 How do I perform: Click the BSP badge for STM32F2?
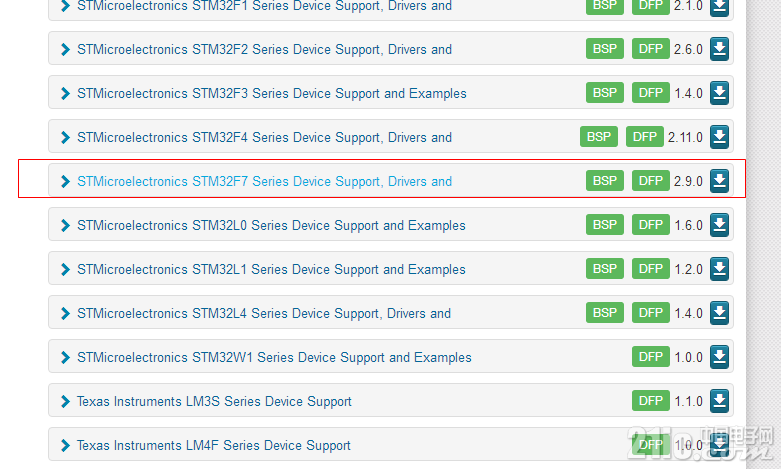point(605,49)
